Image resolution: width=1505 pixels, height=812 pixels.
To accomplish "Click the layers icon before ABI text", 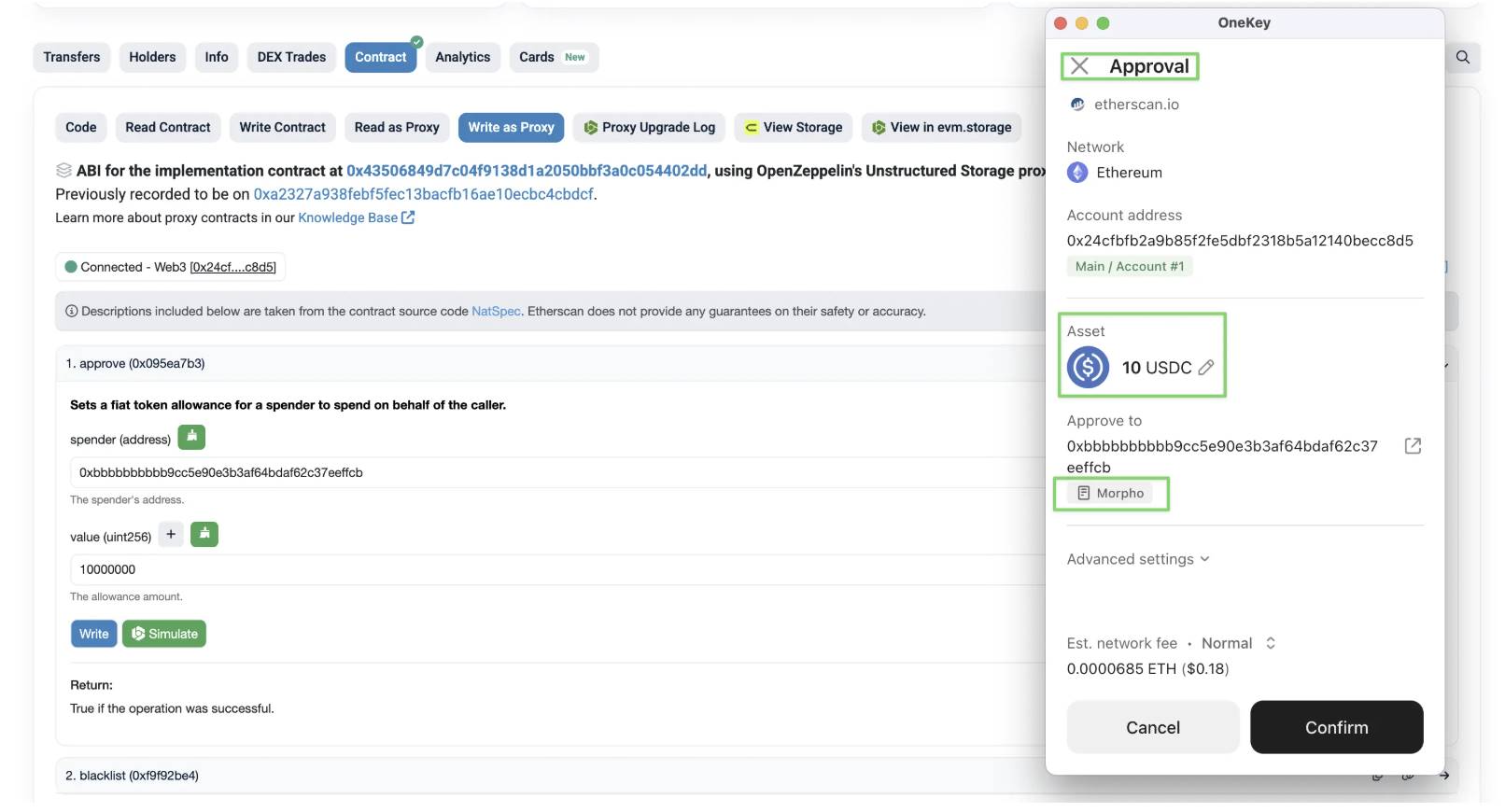I will [63, 171].
